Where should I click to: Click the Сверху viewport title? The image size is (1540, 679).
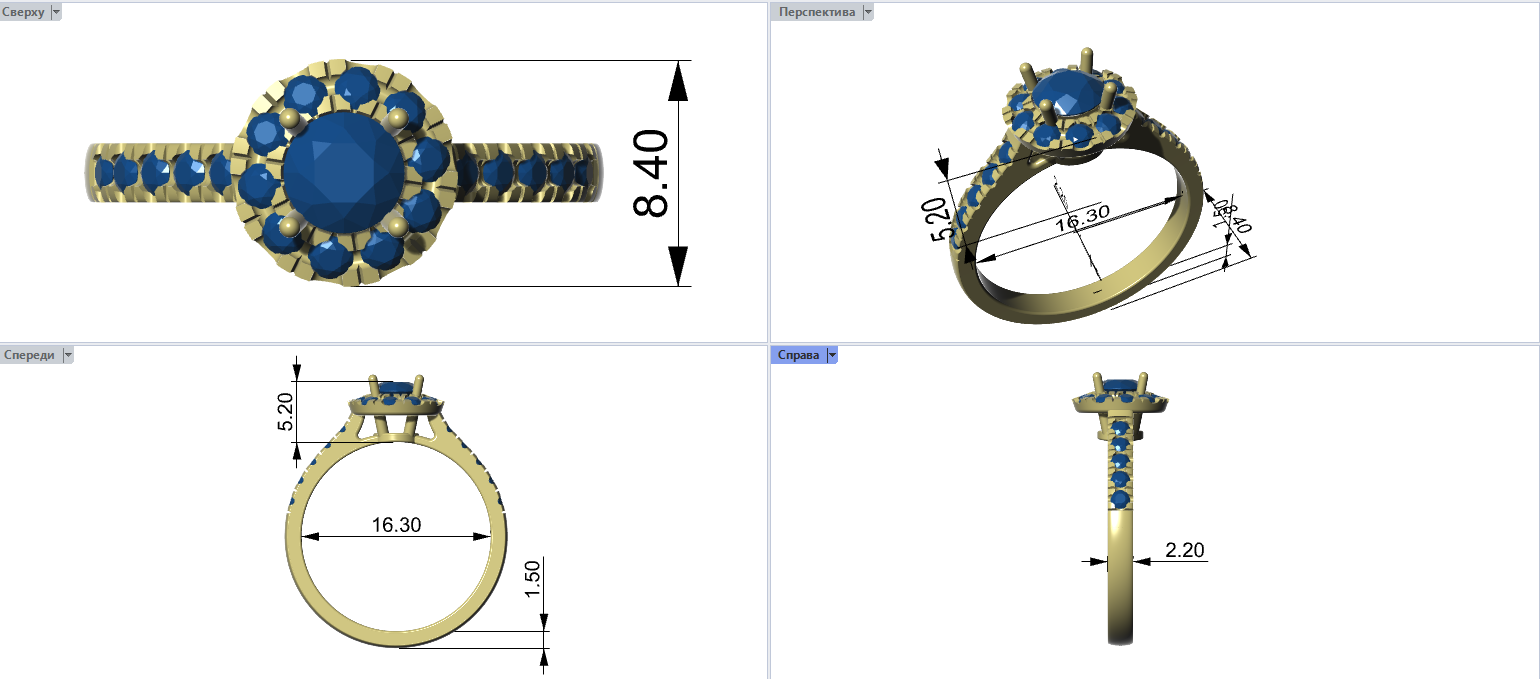[x=24, y=12]
